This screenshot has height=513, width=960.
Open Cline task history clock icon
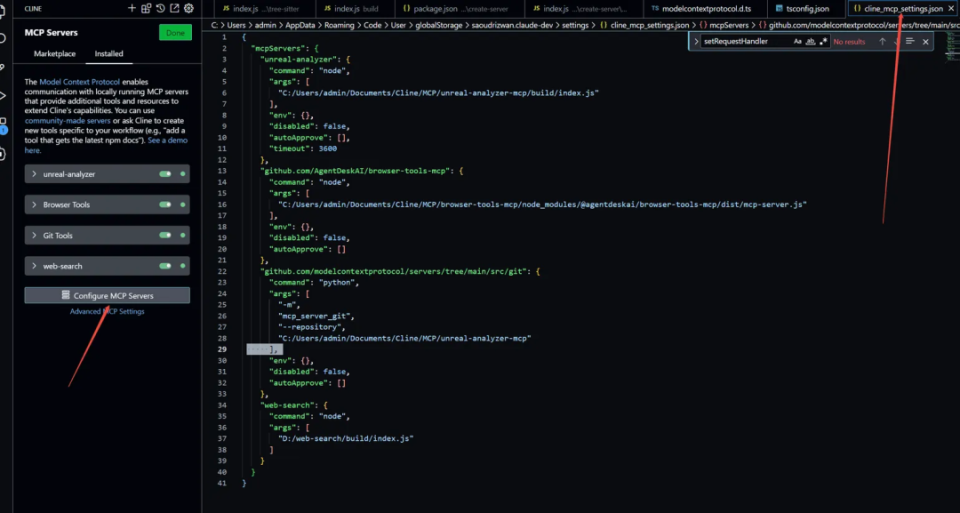(160, 8)
